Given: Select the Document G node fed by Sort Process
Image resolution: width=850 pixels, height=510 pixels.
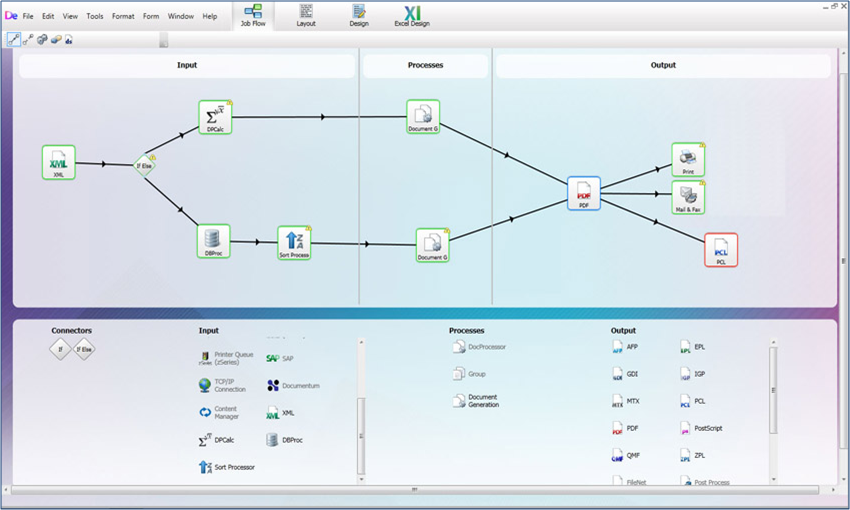Looking at the screenshot, I should (x=433, y=245).
